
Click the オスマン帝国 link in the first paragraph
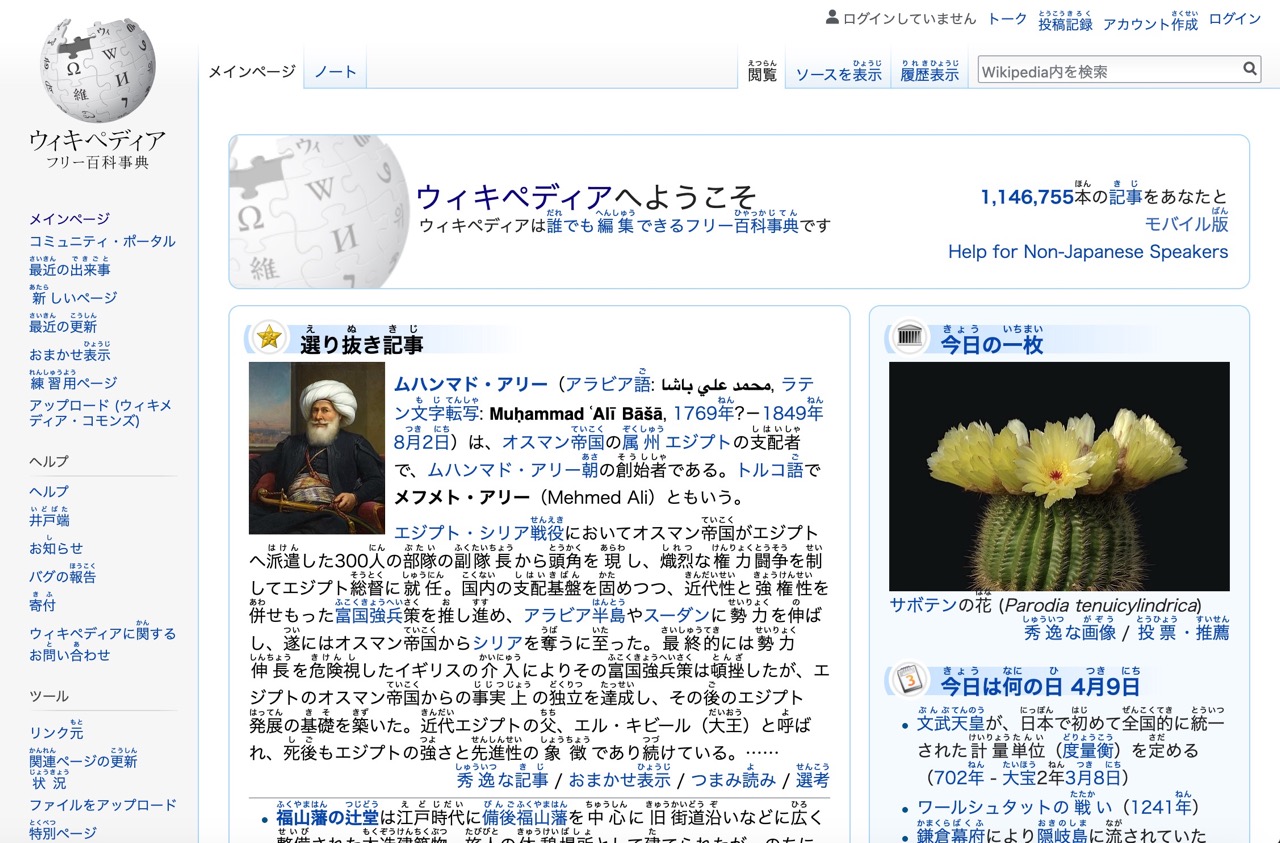pyautogui.click(x=554, y=438)
